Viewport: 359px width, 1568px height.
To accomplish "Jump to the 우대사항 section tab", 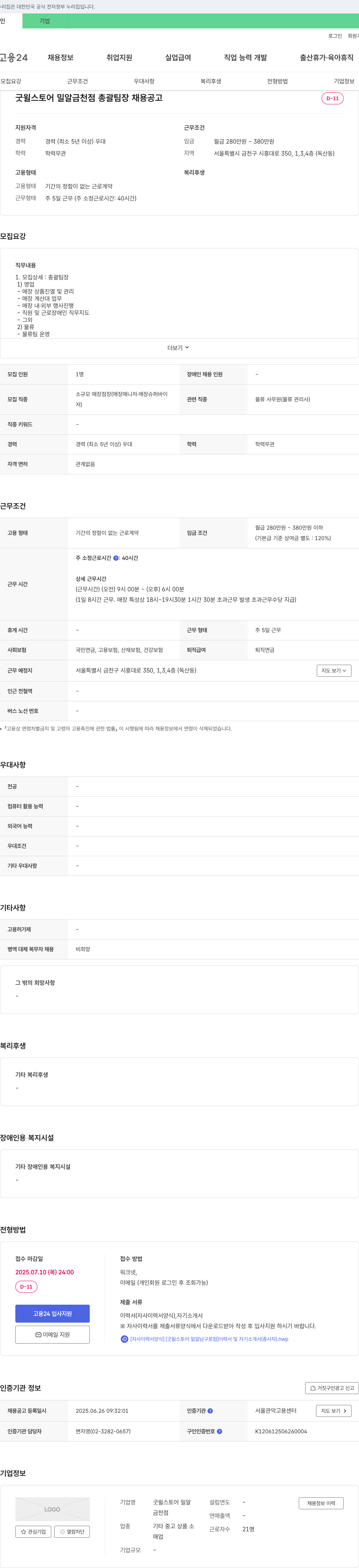I will [x=144, y=82].
